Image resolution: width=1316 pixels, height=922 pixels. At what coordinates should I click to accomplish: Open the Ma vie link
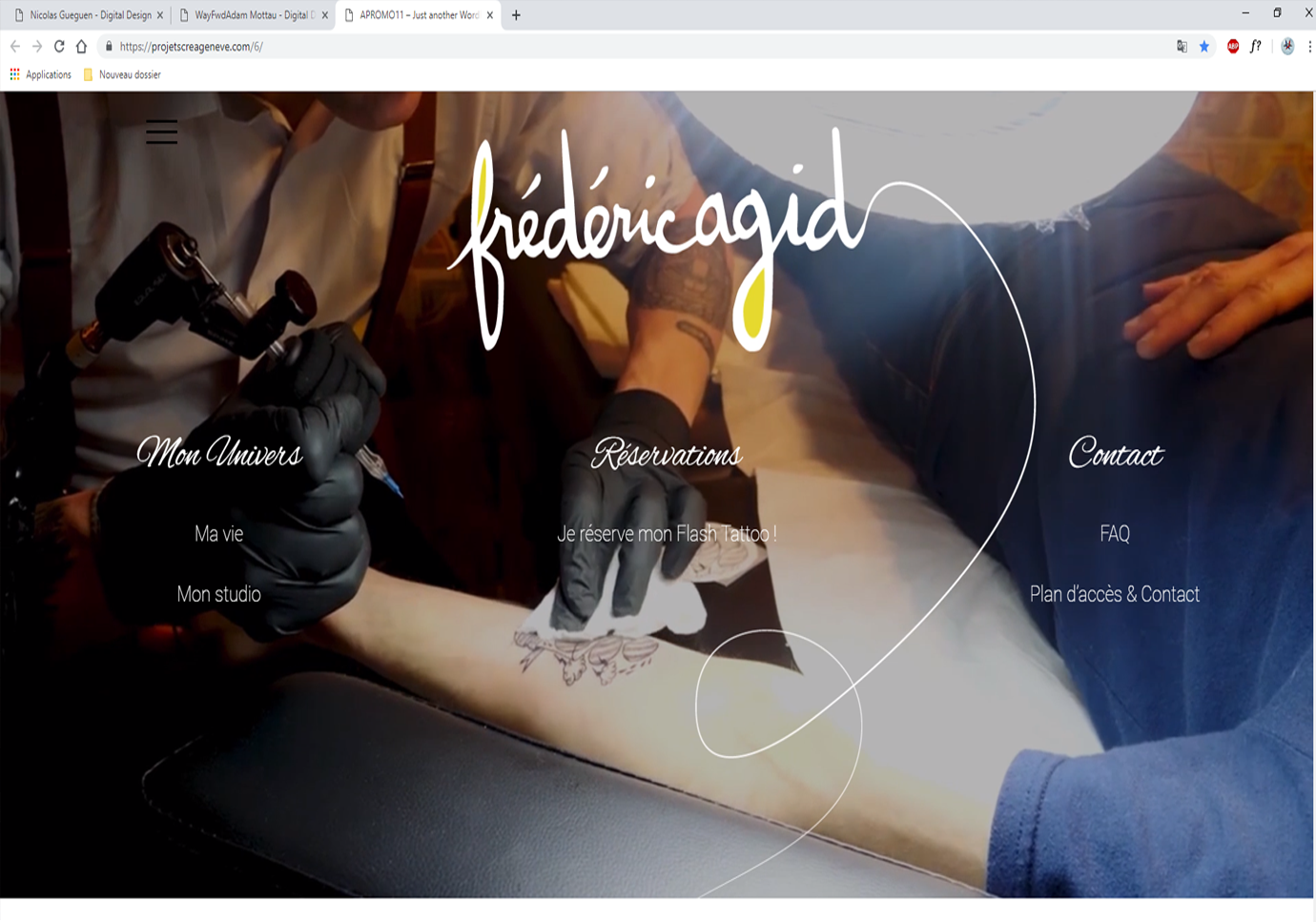click(x=218, y=534)
